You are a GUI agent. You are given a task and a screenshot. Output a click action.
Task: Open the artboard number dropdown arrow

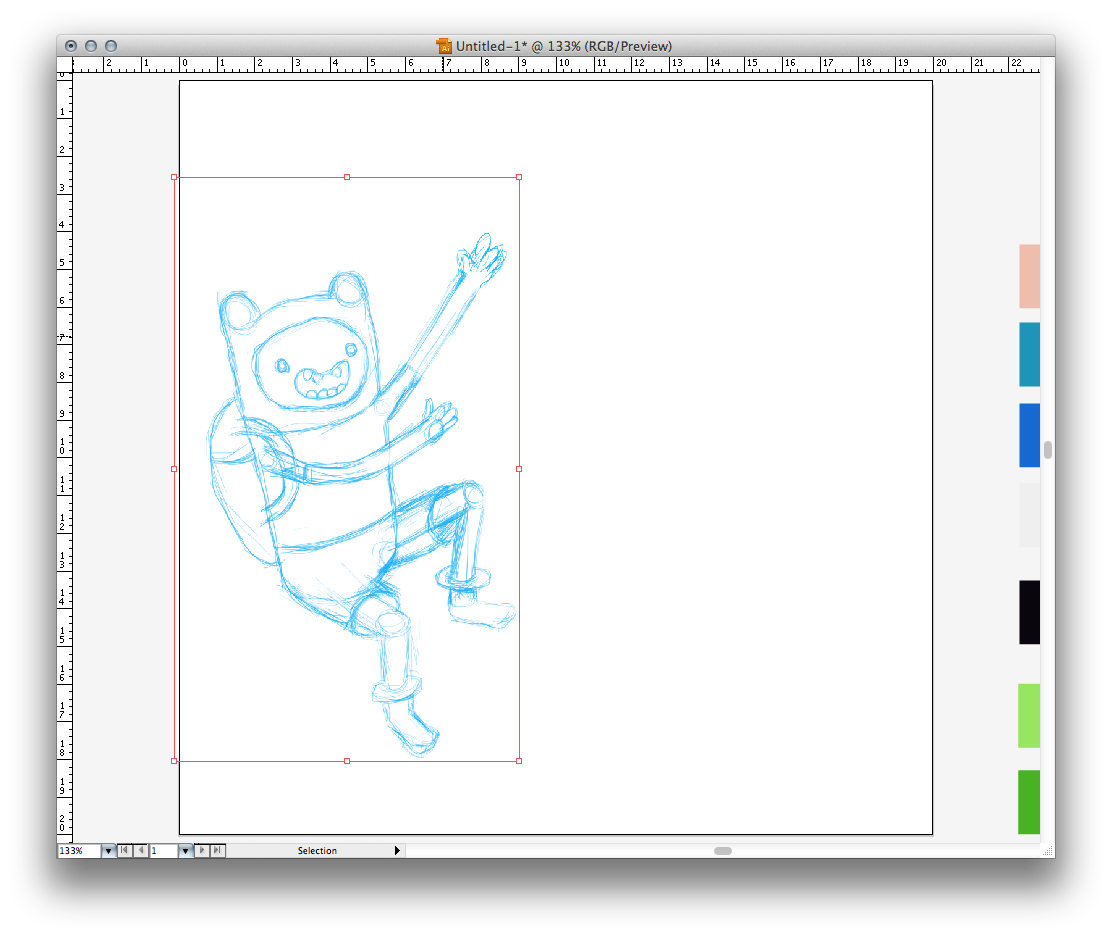tap(185, 851)
